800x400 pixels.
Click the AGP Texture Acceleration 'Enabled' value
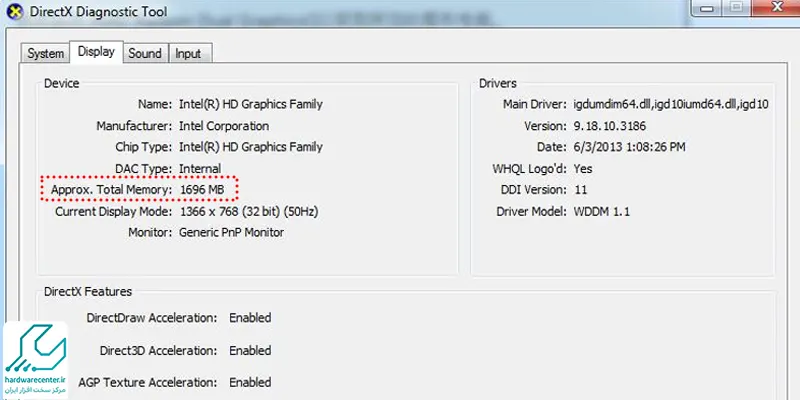[250, 382]
